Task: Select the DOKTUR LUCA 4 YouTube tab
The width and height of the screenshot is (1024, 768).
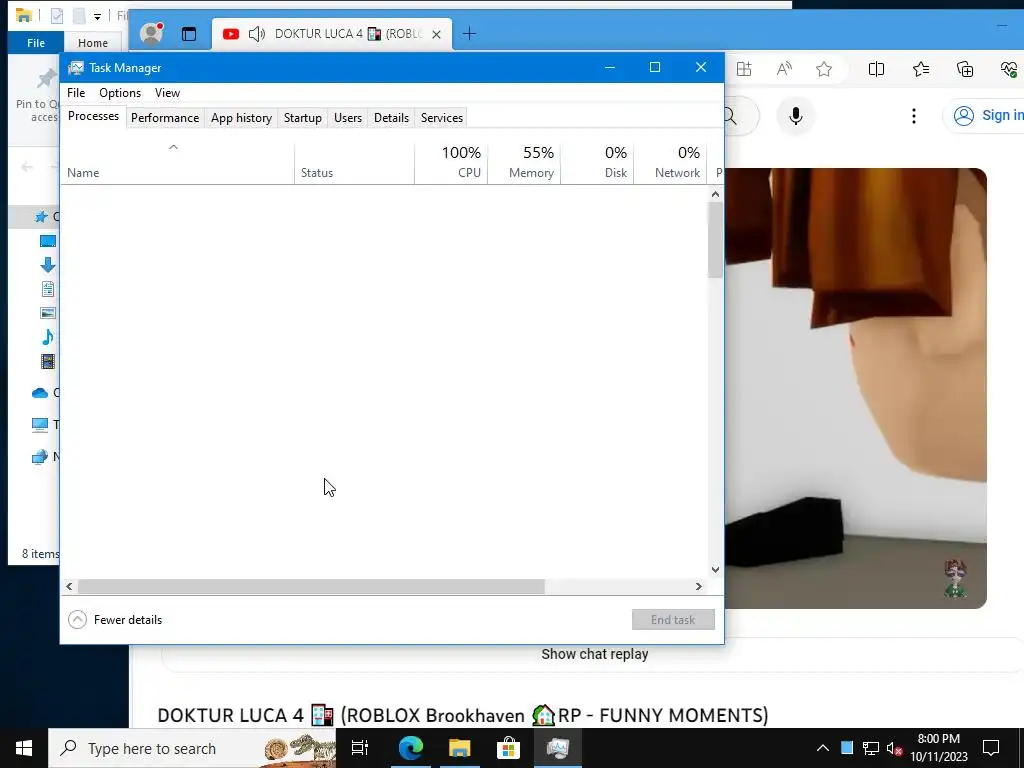Action: [x=332, y=34]
